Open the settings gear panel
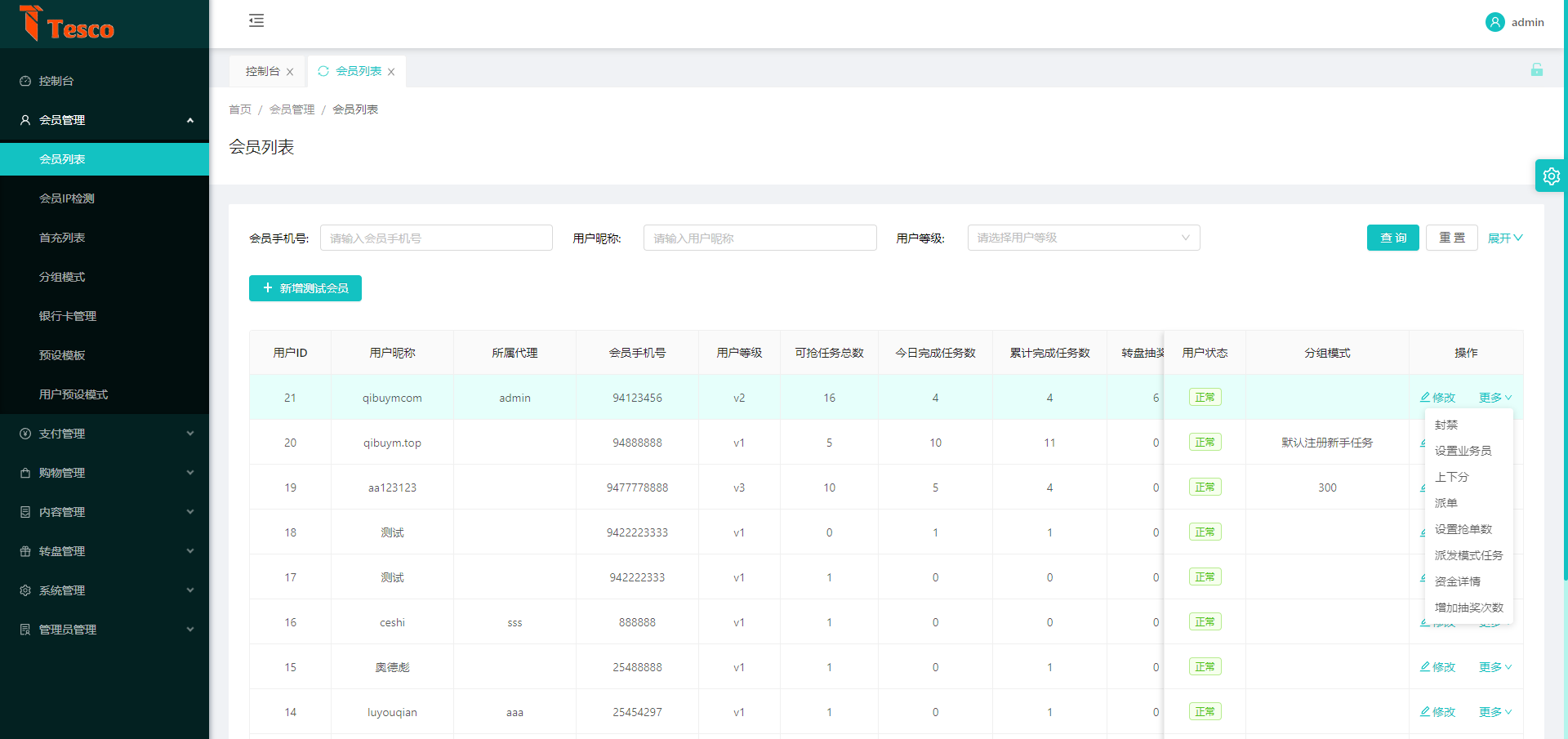The width and height of the screenshot is (1568, 739). (1551, 176)
